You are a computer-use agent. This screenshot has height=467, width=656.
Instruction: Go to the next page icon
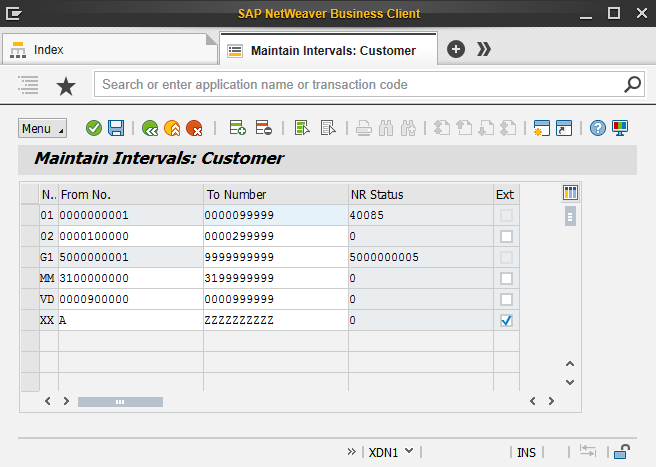coord(486,128)
